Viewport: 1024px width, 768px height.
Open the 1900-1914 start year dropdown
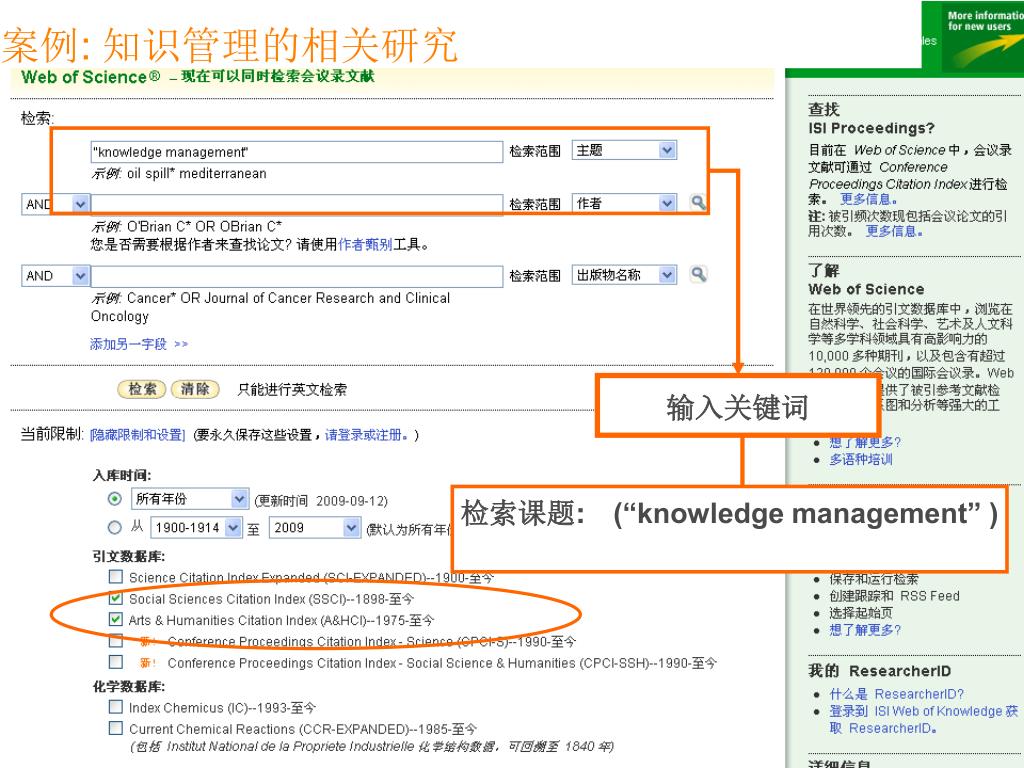pos(196,528)
